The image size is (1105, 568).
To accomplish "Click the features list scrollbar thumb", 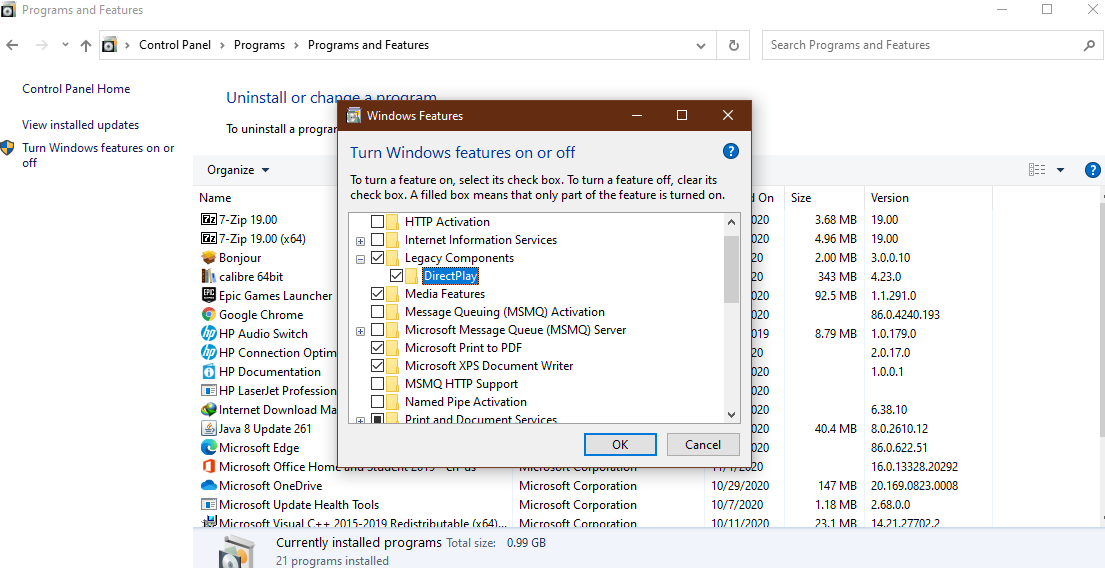I will (731, 268).
